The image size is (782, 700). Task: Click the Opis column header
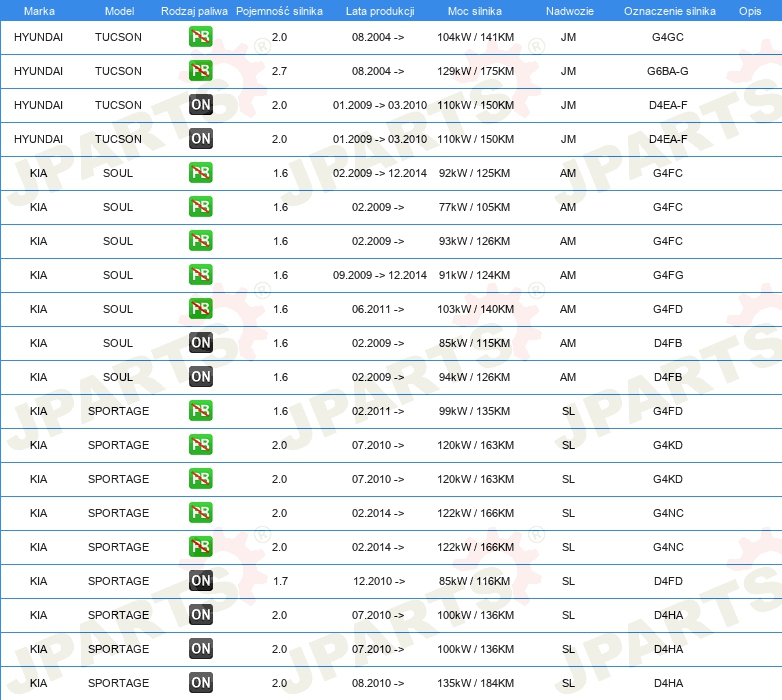(x=750, y=11)
